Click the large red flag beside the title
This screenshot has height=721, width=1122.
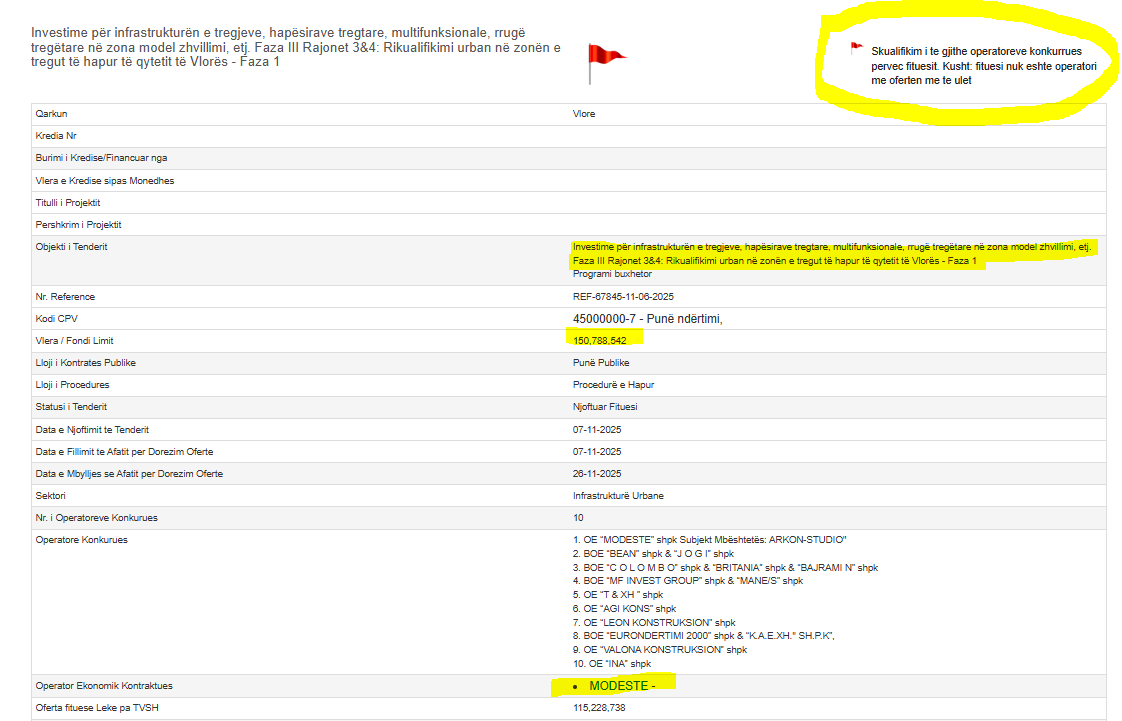[x=603, y=60]
